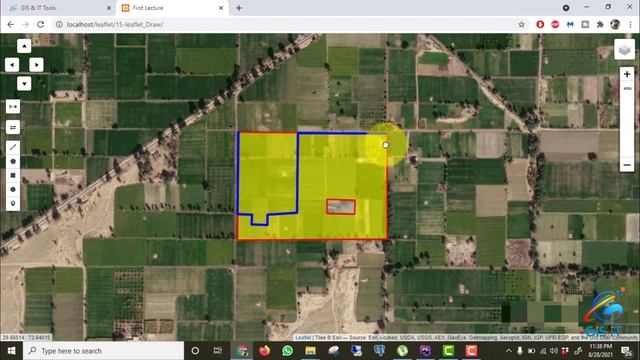The image size is (640, 360).
Task: Open uTorrent from the taskbar
Action: click(x=402, y=351)
